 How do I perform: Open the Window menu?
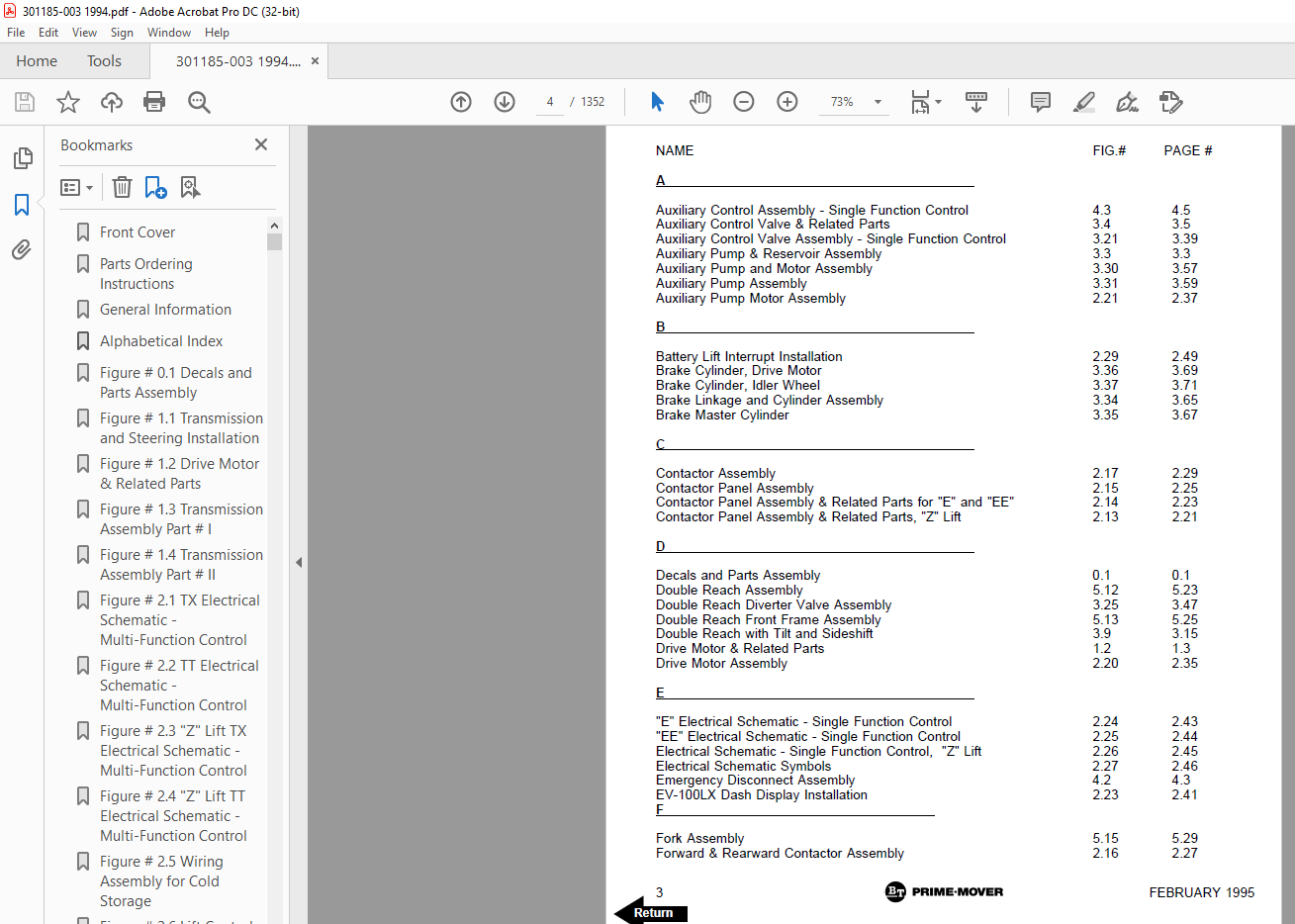click(x=169, y=33)
